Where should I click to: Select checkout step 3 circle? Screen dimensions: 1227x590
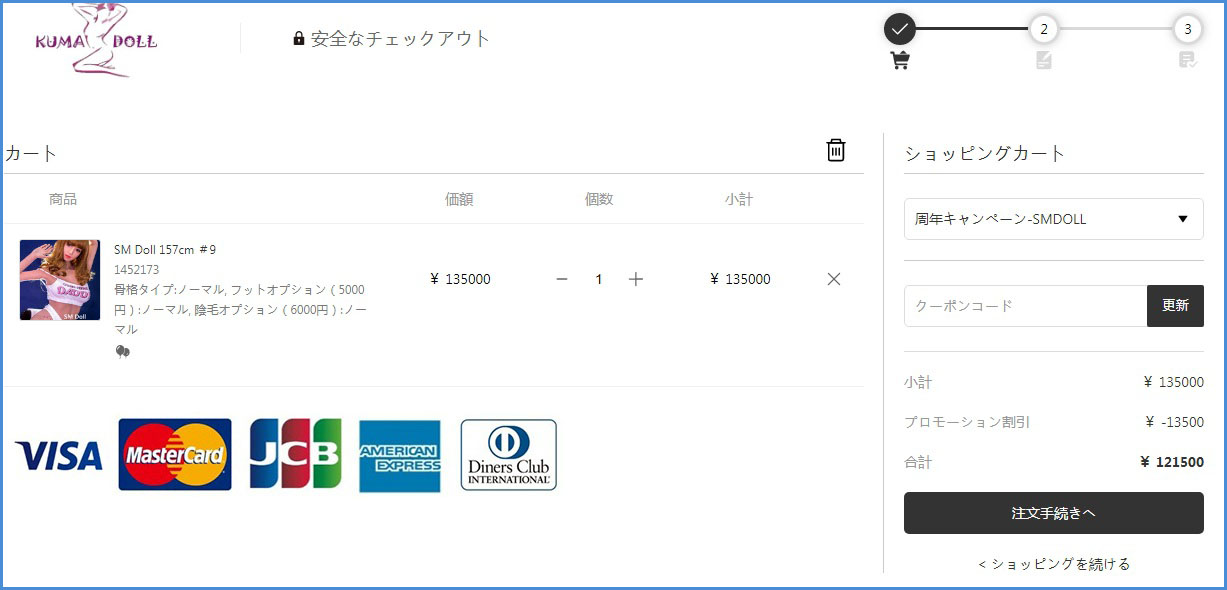click(x=1188, y=29)
